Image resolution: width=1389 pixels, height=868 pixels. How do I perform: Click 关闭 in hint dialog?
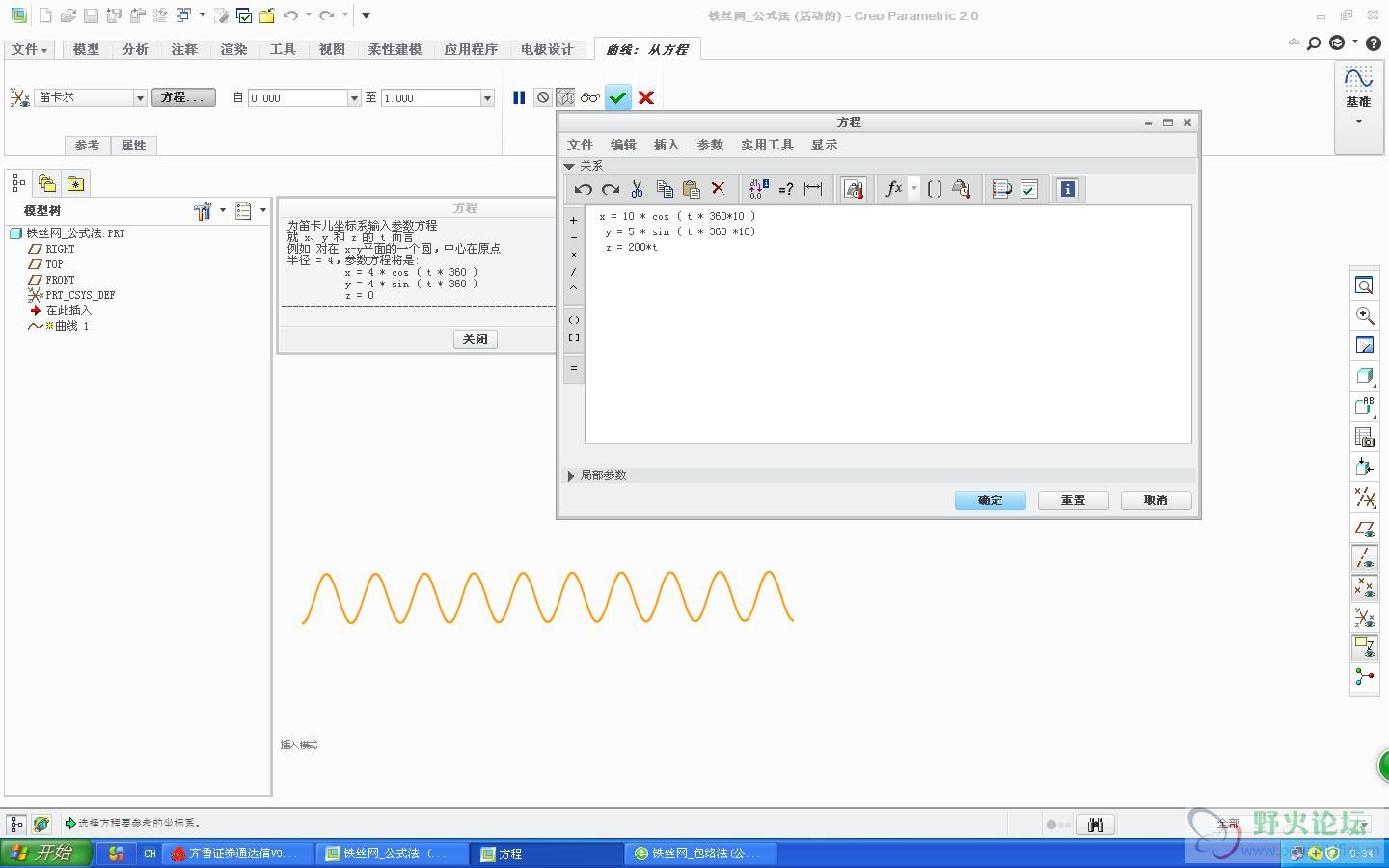click(475, 339)
